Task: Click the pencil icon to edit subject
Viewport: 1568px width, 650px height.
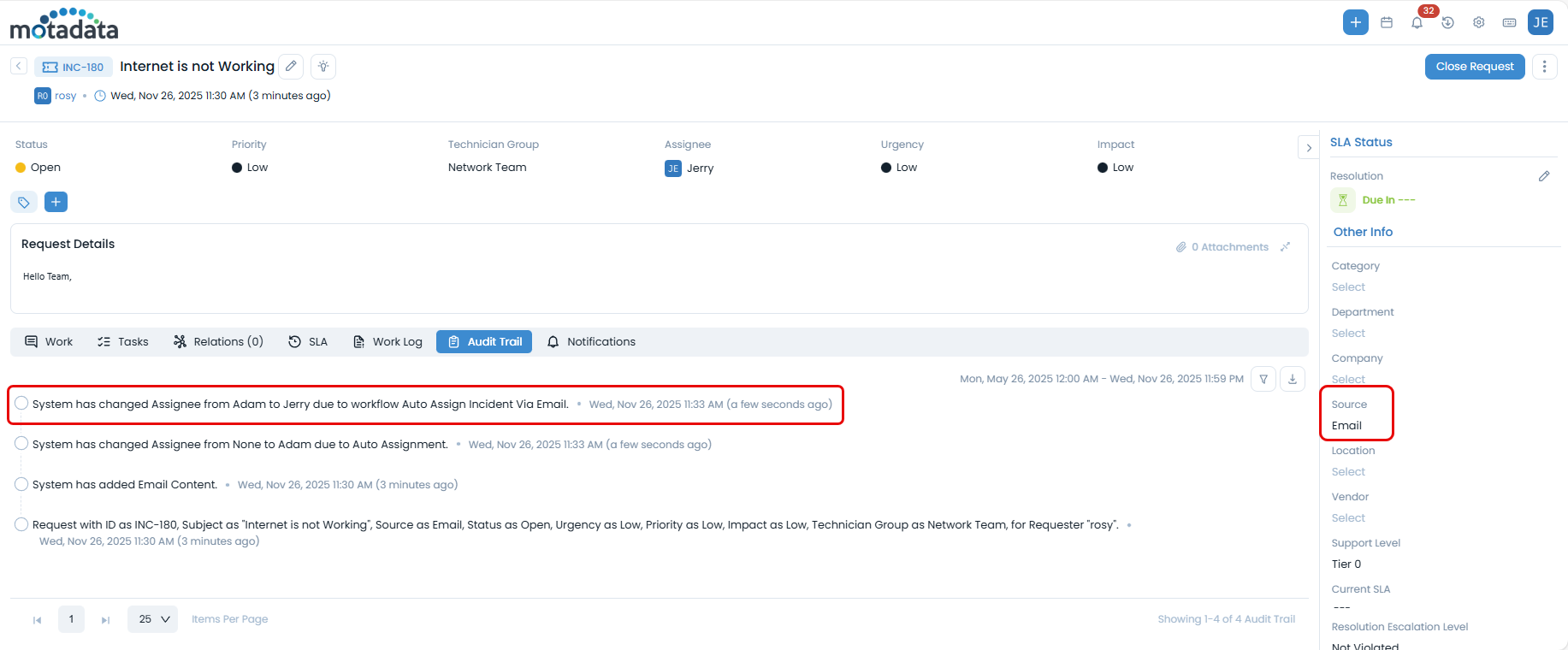Action: [291, 66]
